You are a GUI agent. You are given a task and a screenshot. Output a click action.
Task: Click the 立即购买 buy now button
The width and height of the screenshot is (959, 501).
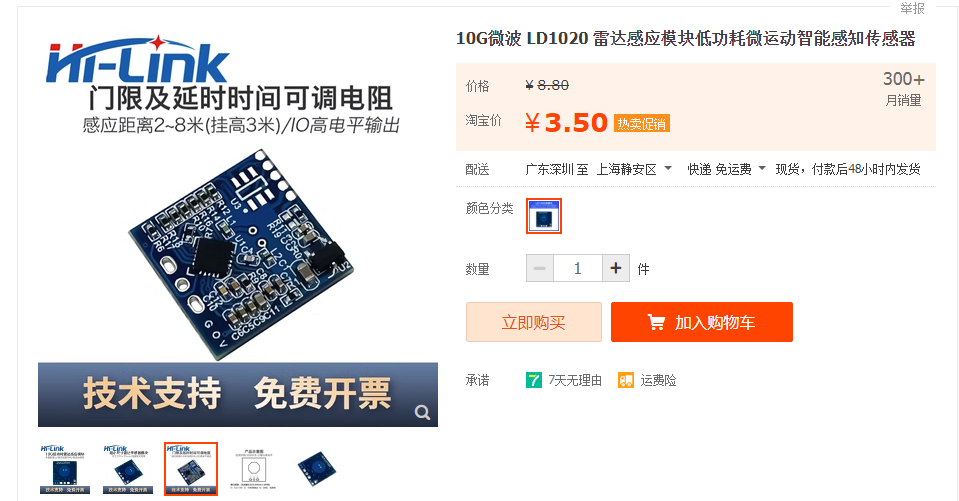point(534,322)
